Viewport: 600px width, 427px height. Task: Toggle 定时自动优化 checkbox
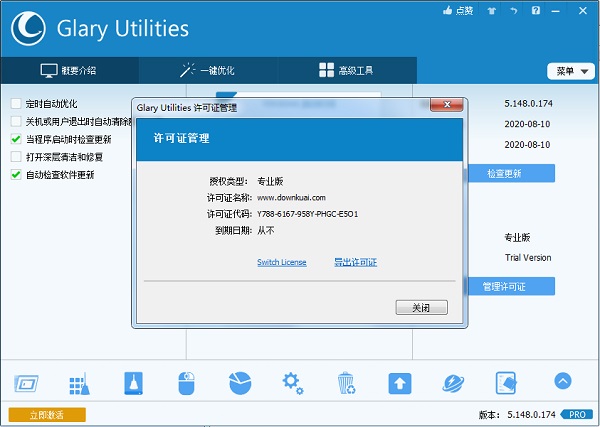click(x=16, y=104)
